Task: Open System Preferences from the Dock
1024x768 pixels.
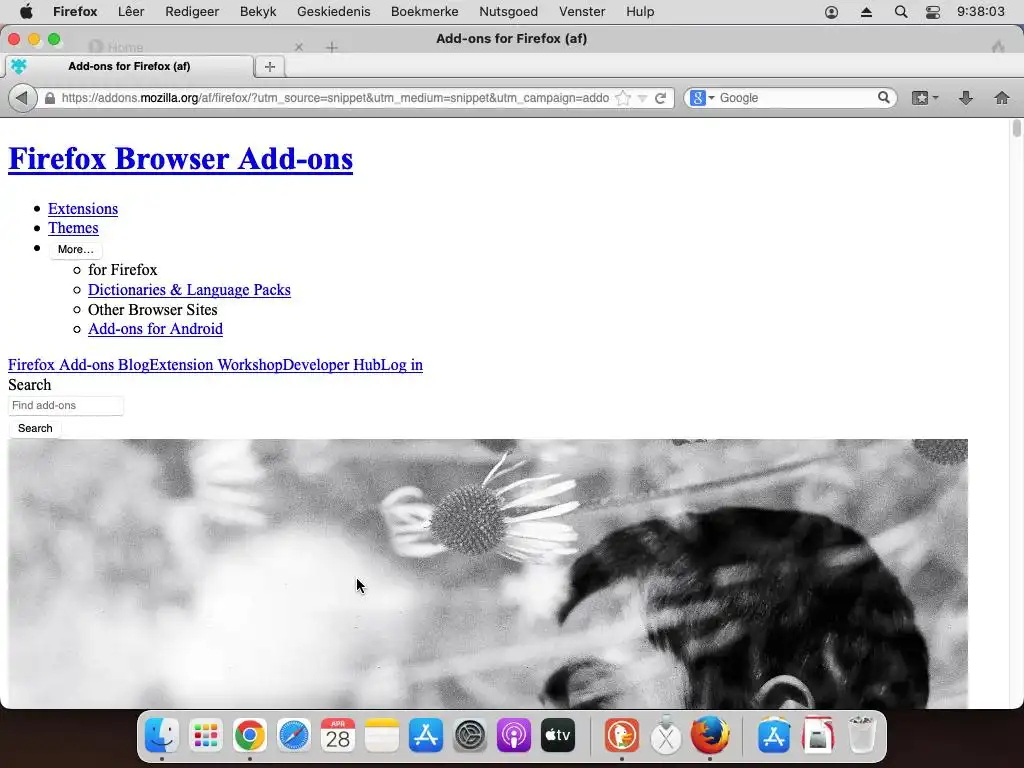Action: pos(470,736)
